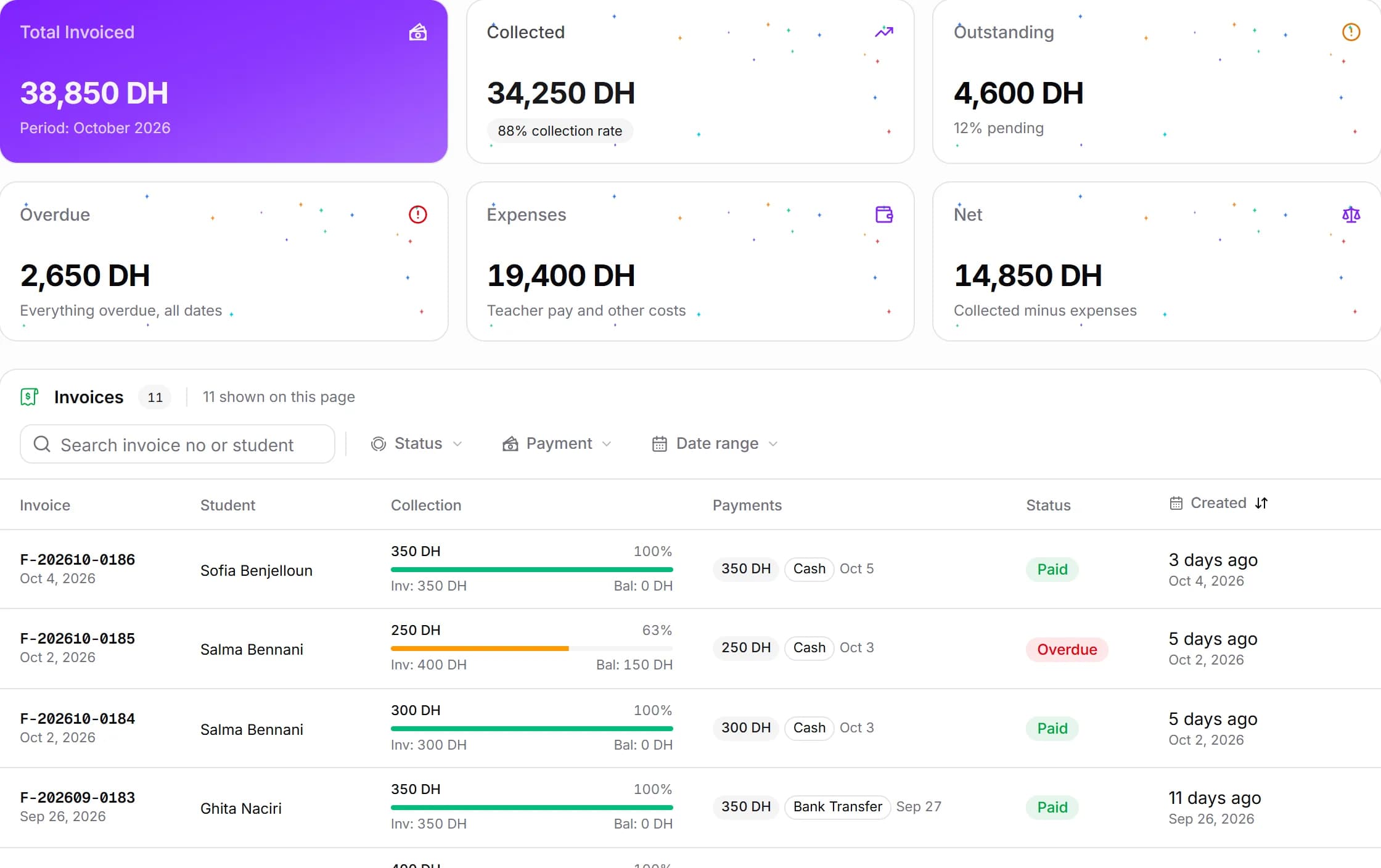The width and height of the screenshot is (1381, 868).
Task: Click the Total Invoiced 38,850 DH card
Action: point(224,81)
